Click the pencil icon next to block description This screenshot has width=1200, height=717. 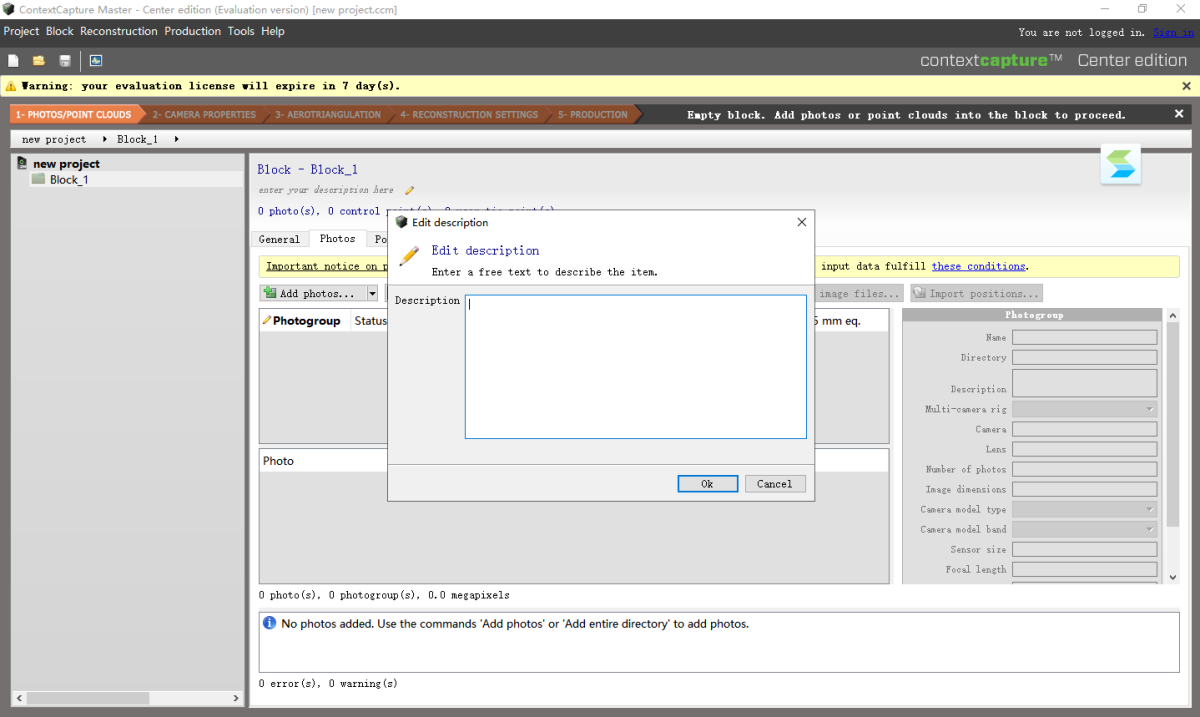[x=408, y=189]
